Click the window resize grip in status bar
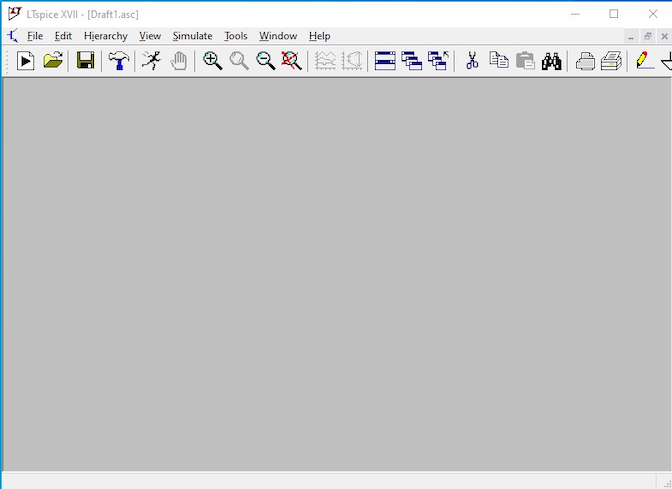 point(666,484)
